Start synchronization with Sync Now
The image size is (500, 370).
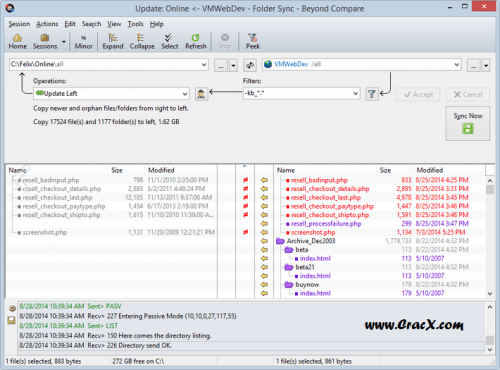tap(468, 123)
